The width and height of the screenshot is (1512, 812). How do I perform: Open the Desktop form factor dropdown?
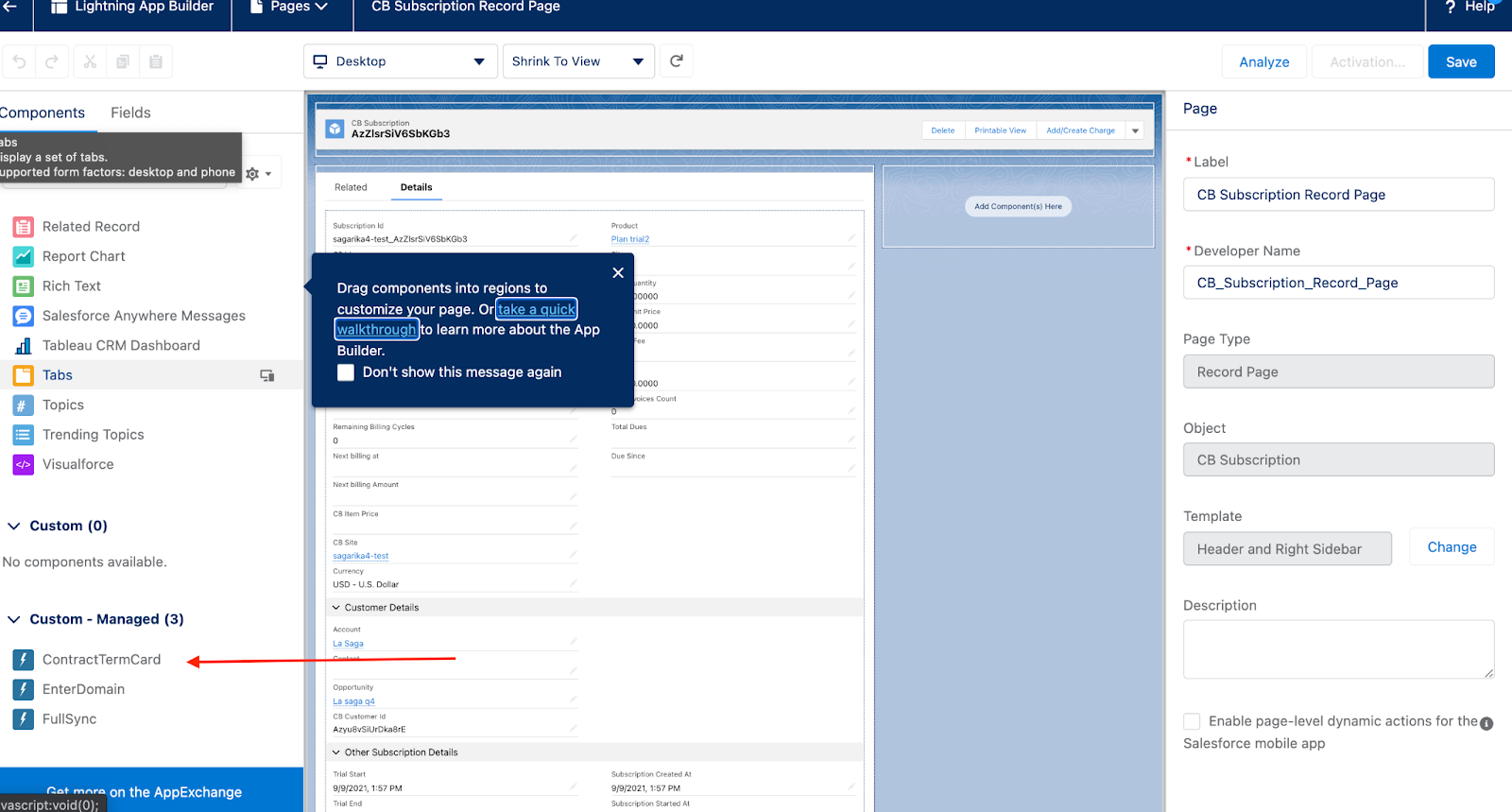(x=401, y=61)
